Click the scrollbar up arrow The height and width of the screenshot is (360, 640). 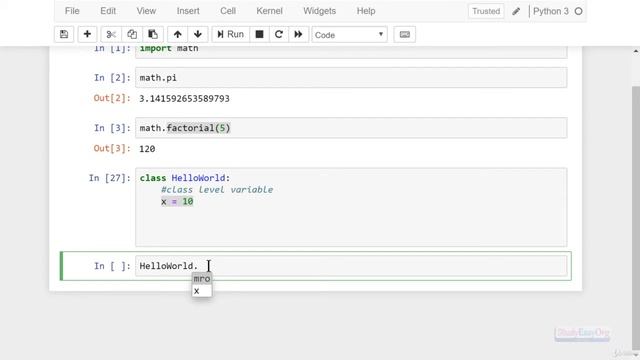(x=636, y=51)
